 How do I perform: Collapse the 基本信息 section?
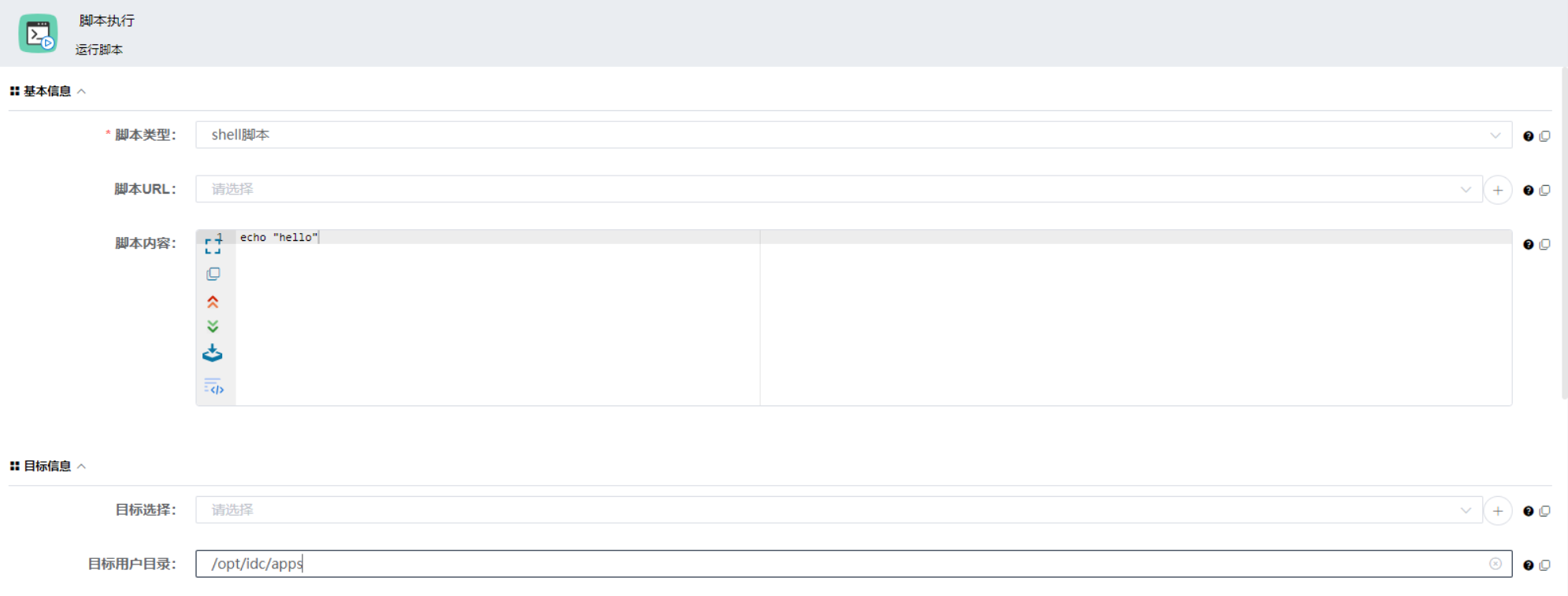click(x=81, y=91)
